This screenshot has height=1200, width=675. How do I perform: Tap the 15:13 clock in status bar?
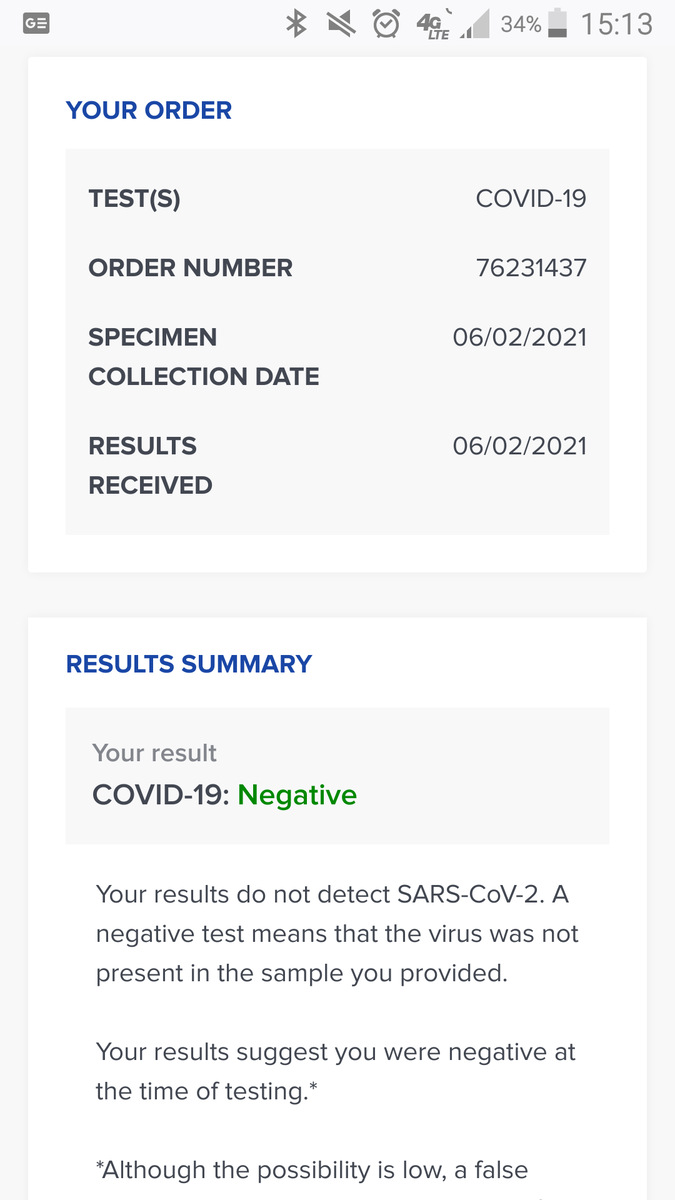pyautogui.click(x=616, y=24)
